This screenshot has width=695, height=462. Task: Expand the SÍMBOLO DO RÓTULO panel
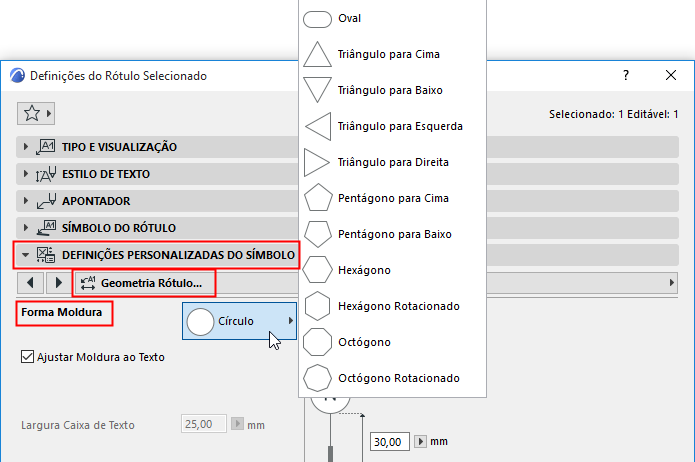(26, 228)
